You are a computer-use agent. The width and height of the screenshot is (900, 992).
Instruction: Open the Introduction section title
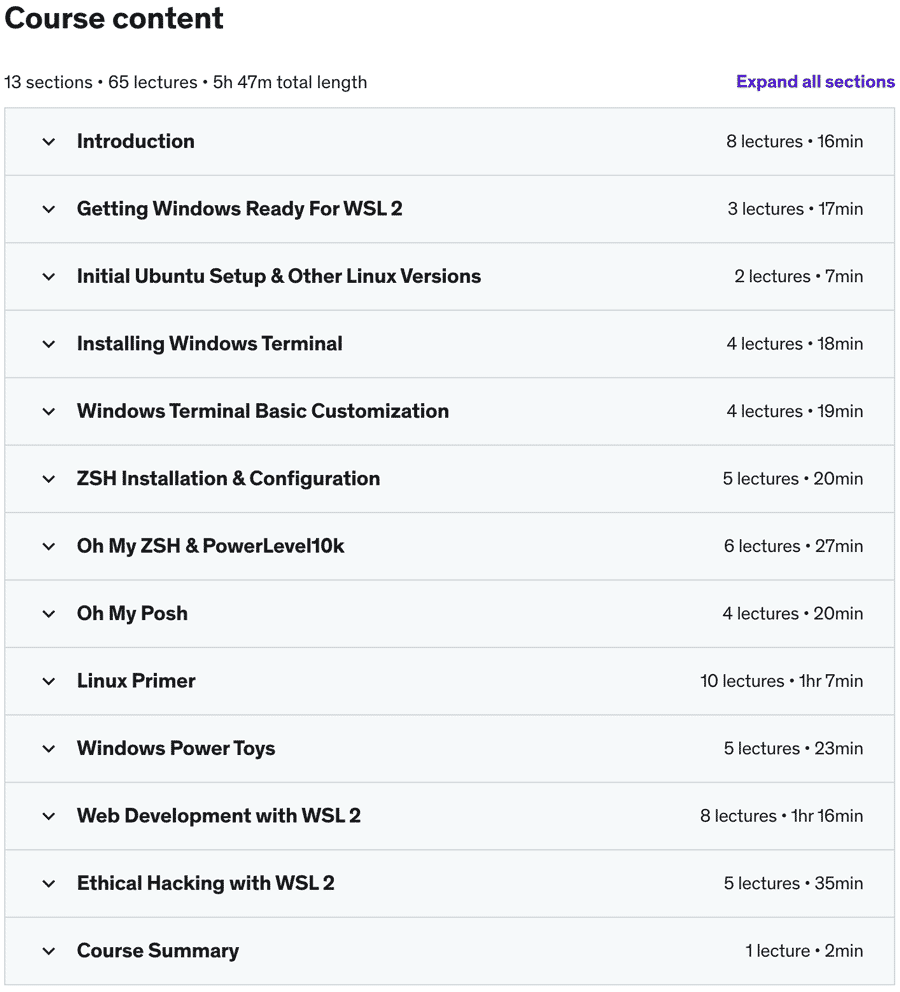click(135, 141)
